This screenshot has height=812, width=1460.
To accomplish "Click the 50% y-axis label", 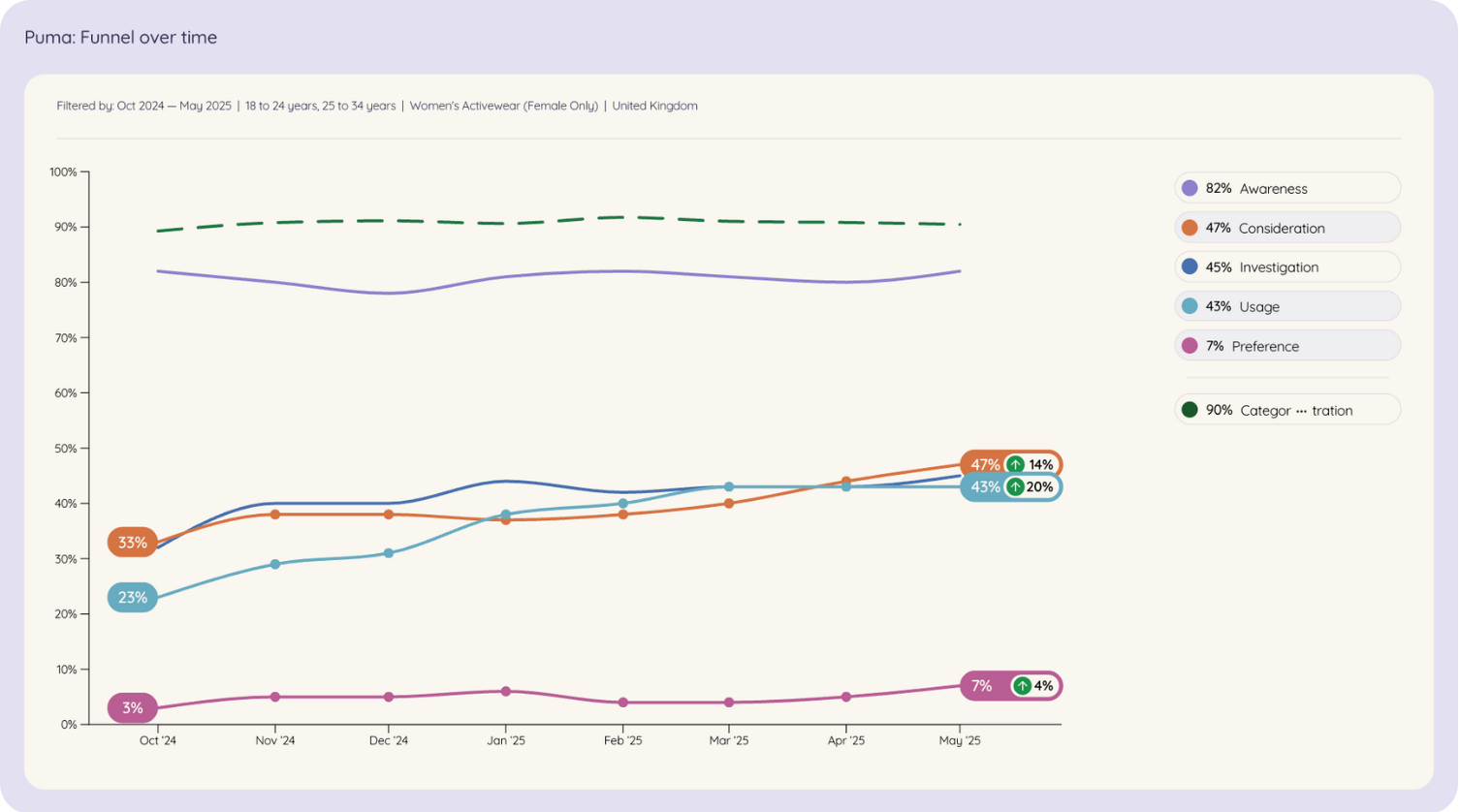I will click(x=66, y=449).
